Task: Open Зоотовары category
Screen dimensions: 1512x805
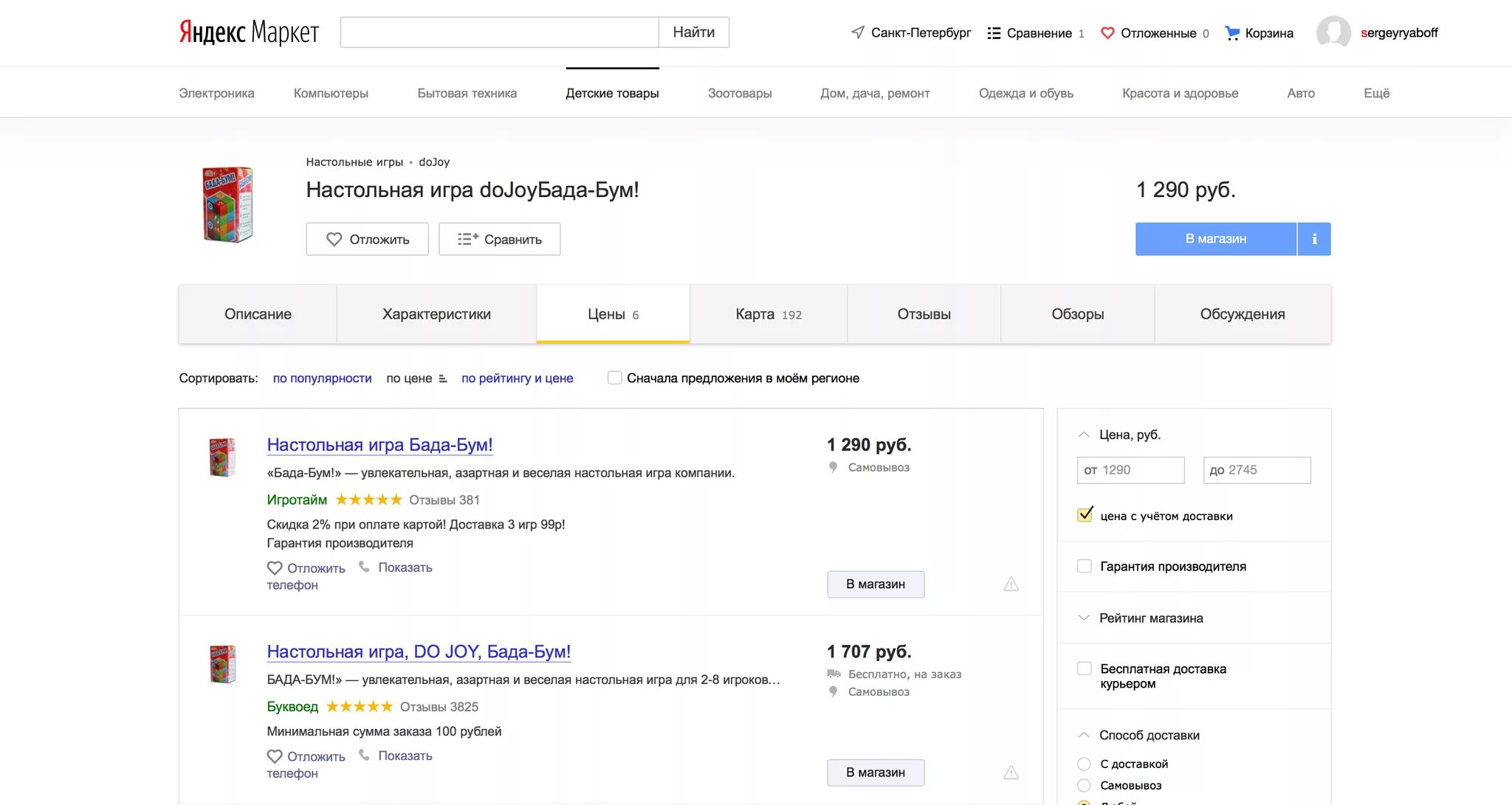Action: click(740, 93)
